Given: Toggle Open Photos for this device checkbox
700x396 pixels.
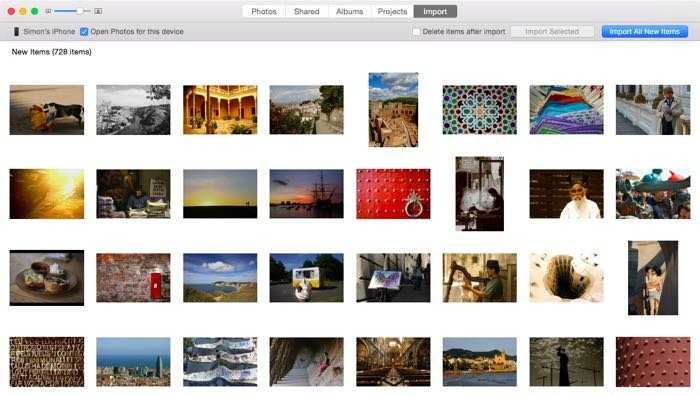Looking at the screenshot, I should click(x=84, y=31).
